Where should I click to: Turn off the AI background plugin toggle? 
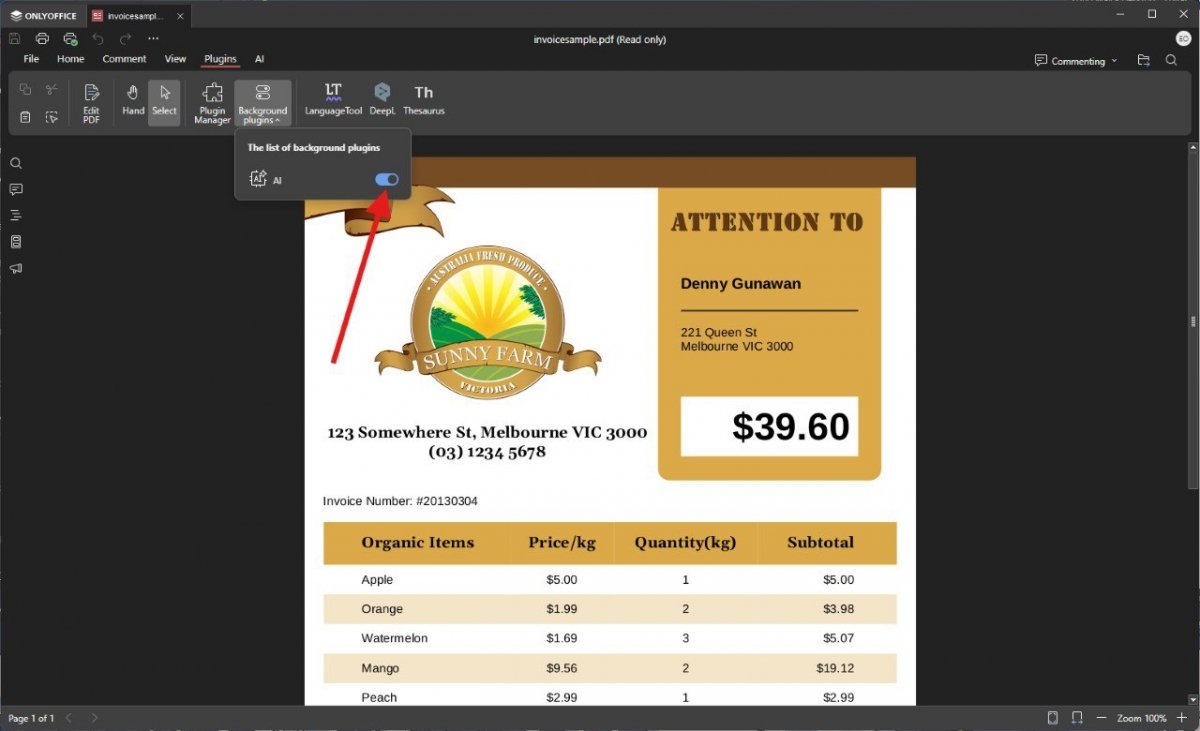[x=386, y=179]
